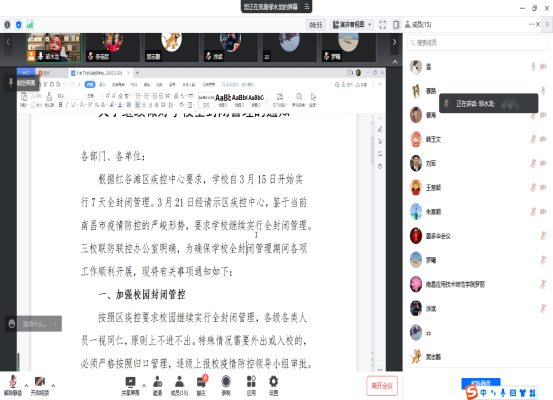Start recording the meeting
The image size is (553, 400).
pyautogui.click(x=226, y=386)
